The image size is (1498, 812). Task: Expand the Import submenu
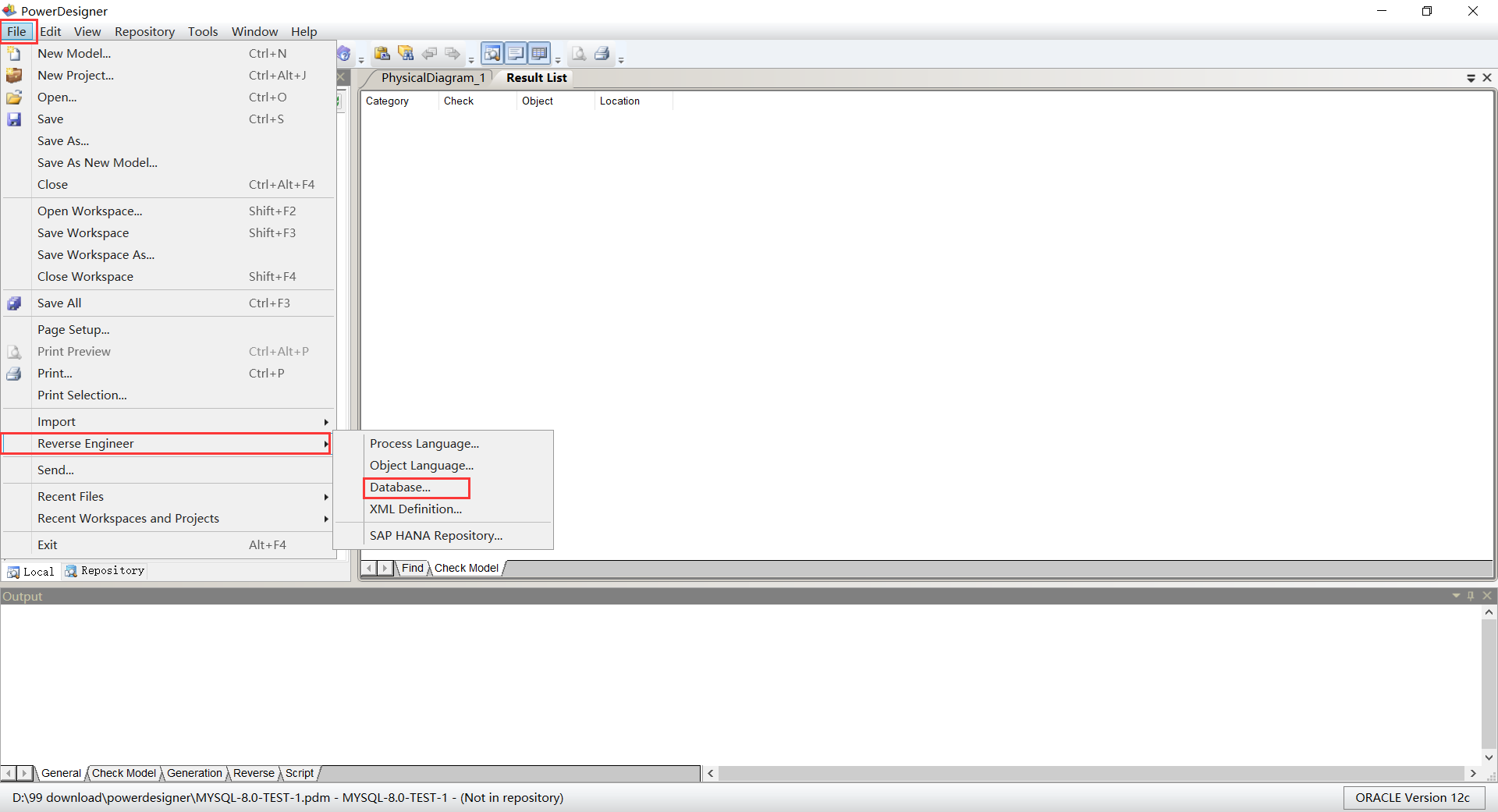[x=117, y=421]
